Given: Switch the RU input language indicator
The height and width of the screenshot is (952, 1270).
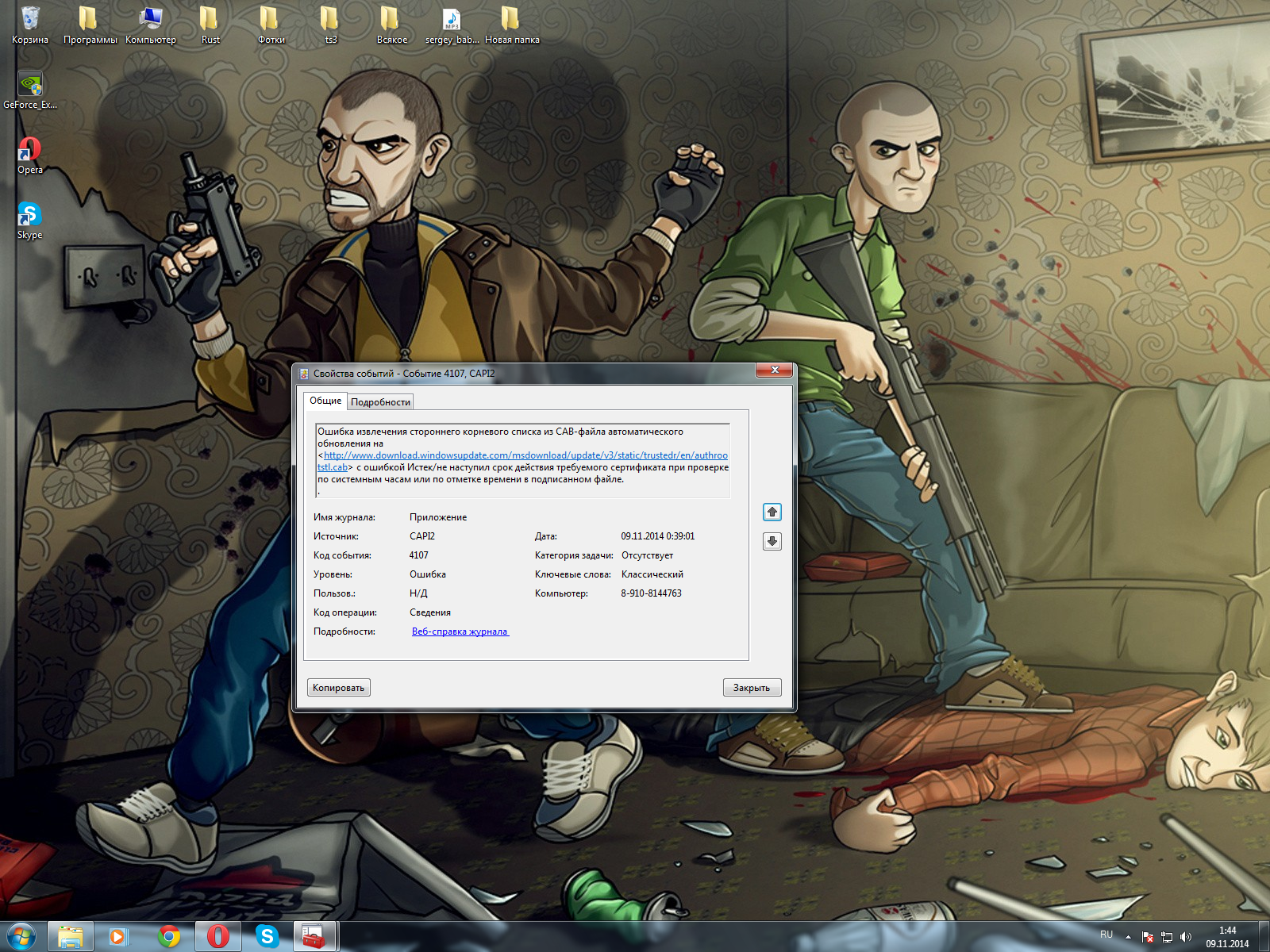Looking at the screenshot, I should [1106, 935].
